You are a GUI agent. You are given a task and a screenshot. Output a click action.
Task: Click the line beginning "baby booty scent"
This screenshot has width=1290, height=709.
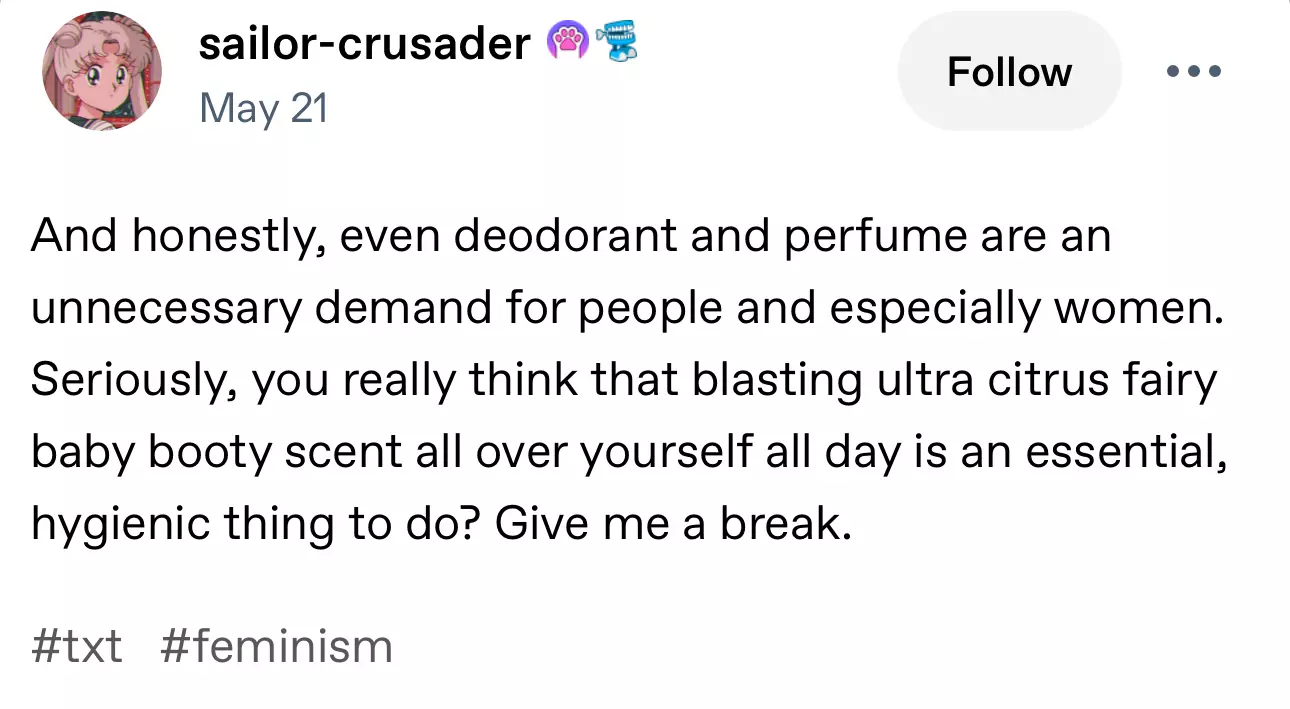(627, 452)
